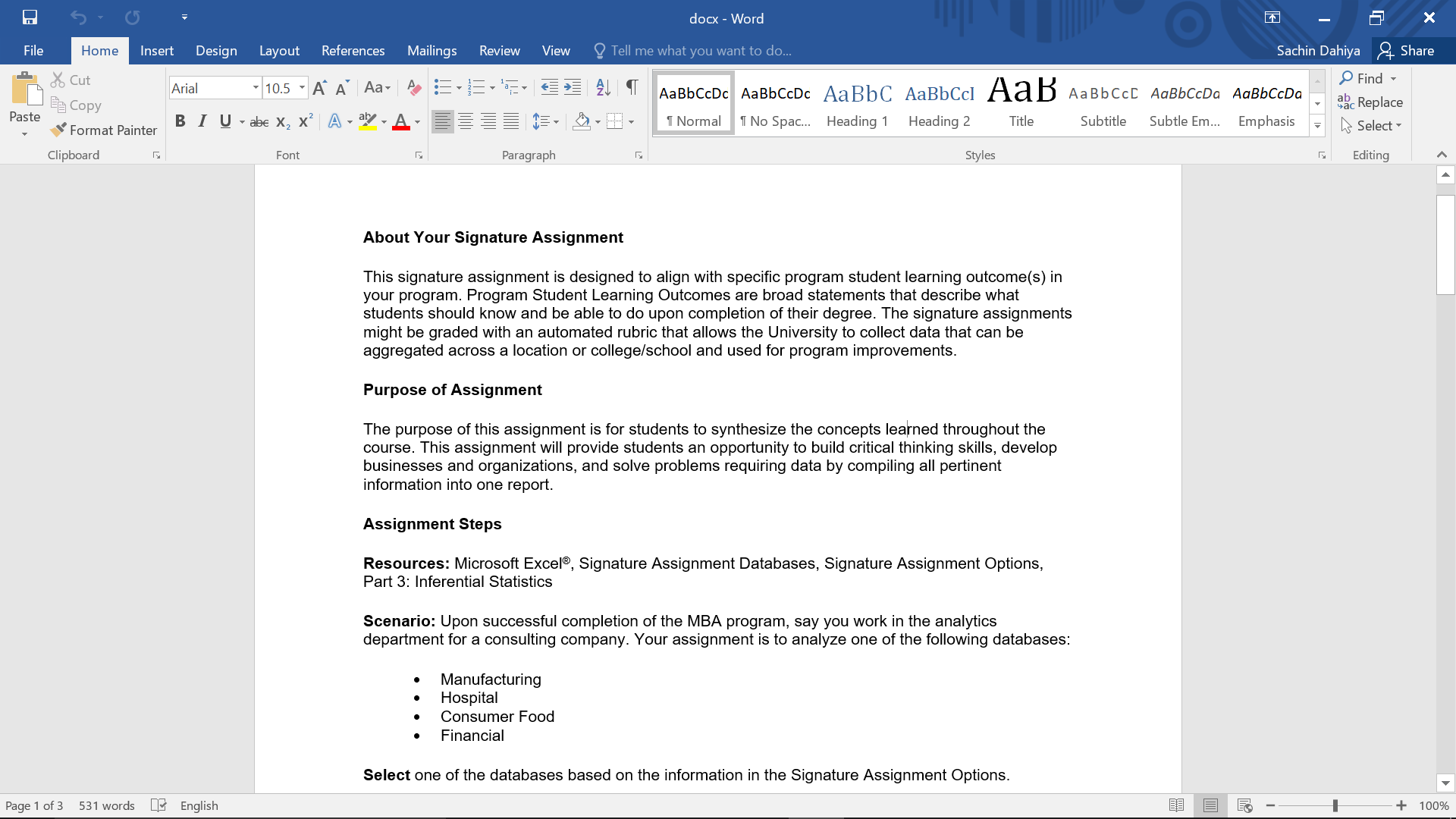Apply bold formatting

point(180,121)
